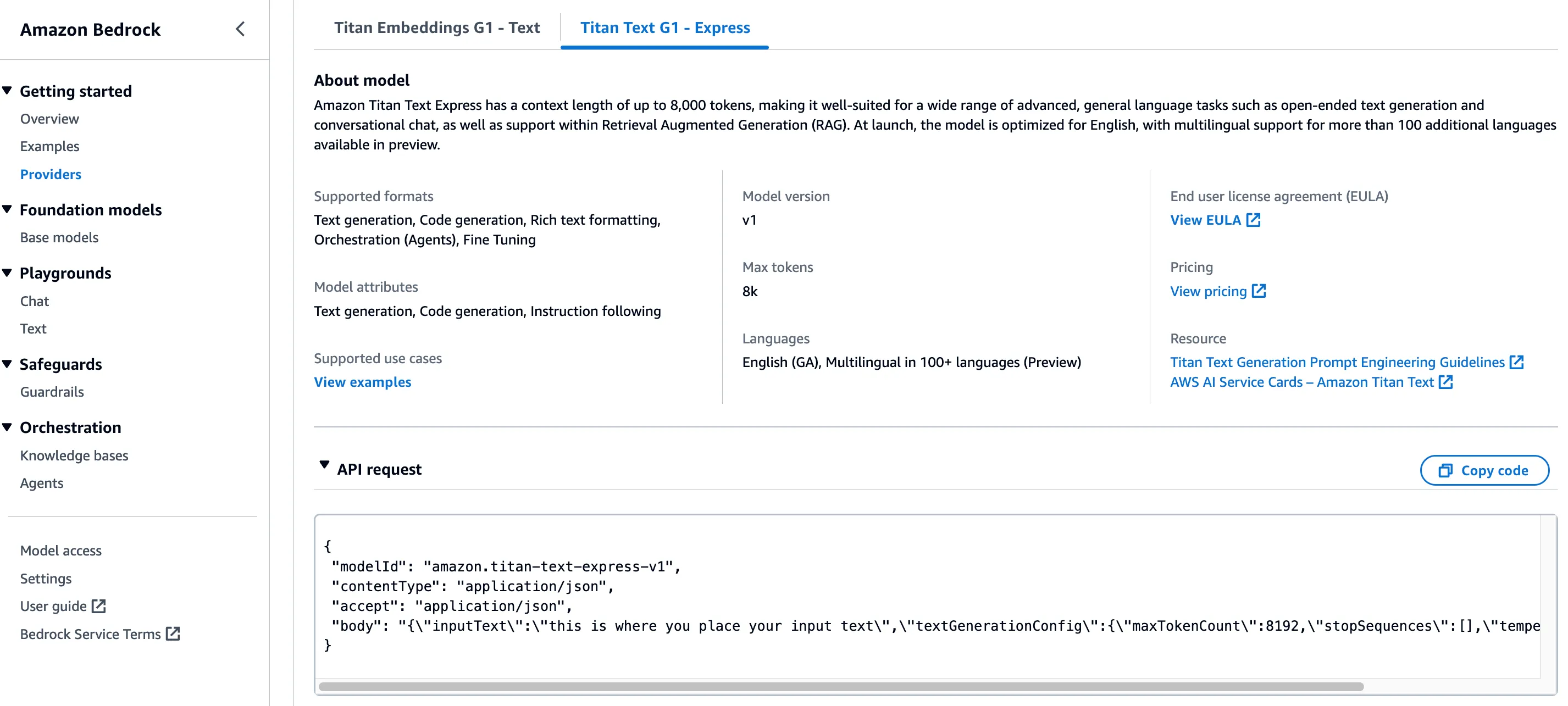1568x706 pixels.
Task: Click the Model version value v1
Action: (749, 220)
